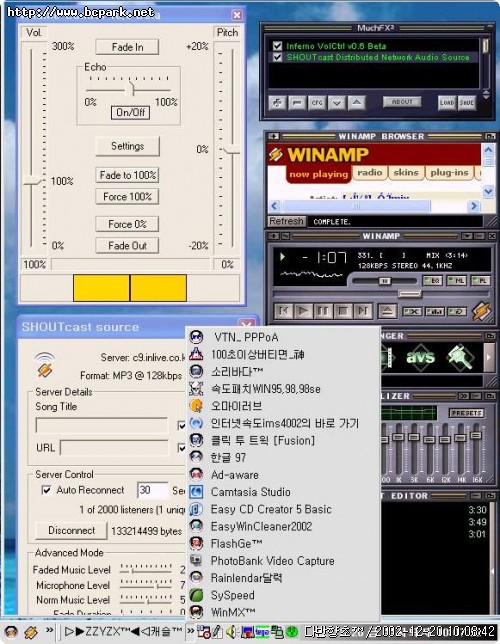Click Winamp eject open file button
Image resolution: width=500 pixels, height=644 pixels.
(x=387, y=311)
